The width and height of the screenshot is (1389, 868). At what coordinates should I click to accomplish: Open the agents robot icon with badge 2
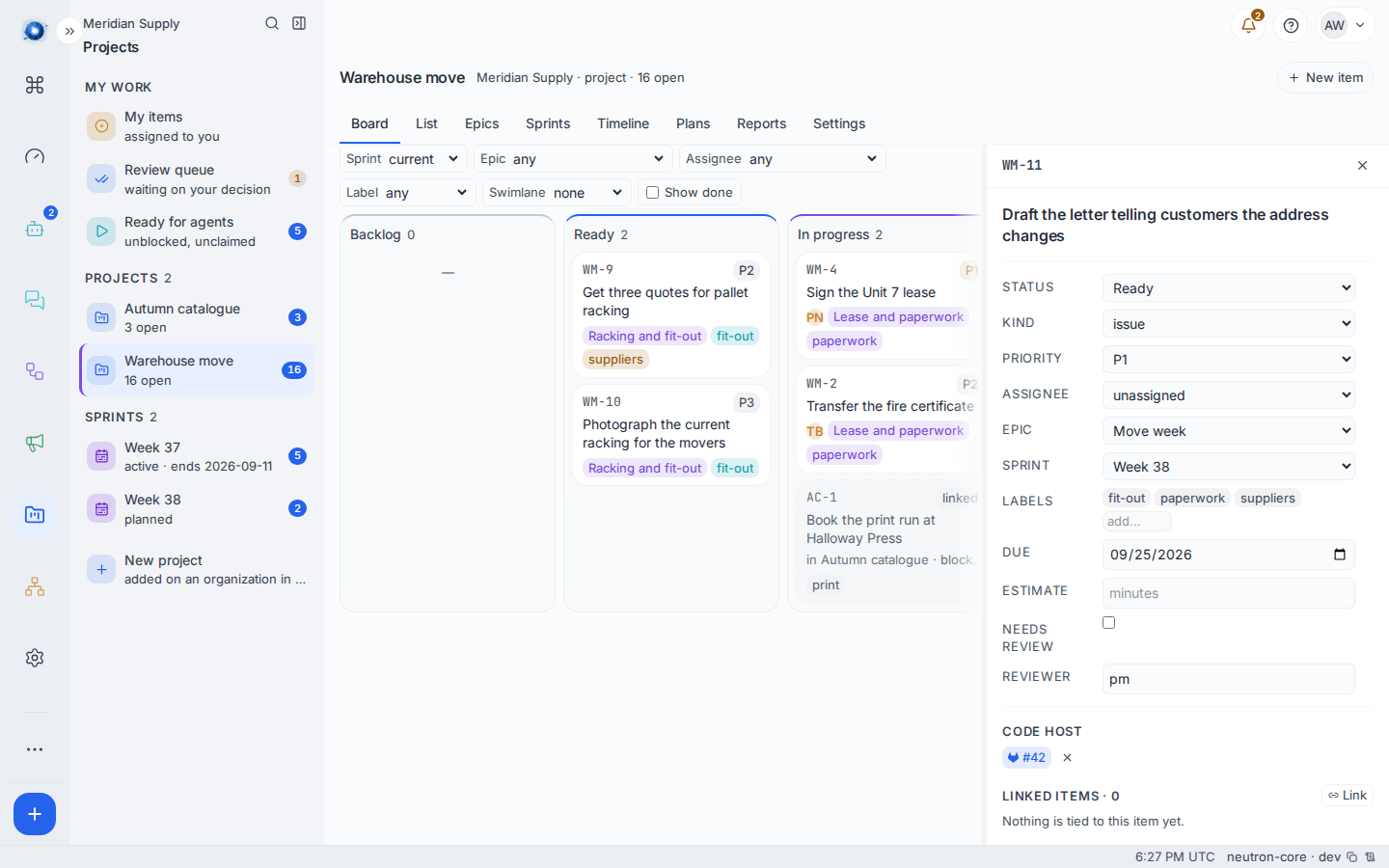tap(35, 228)
